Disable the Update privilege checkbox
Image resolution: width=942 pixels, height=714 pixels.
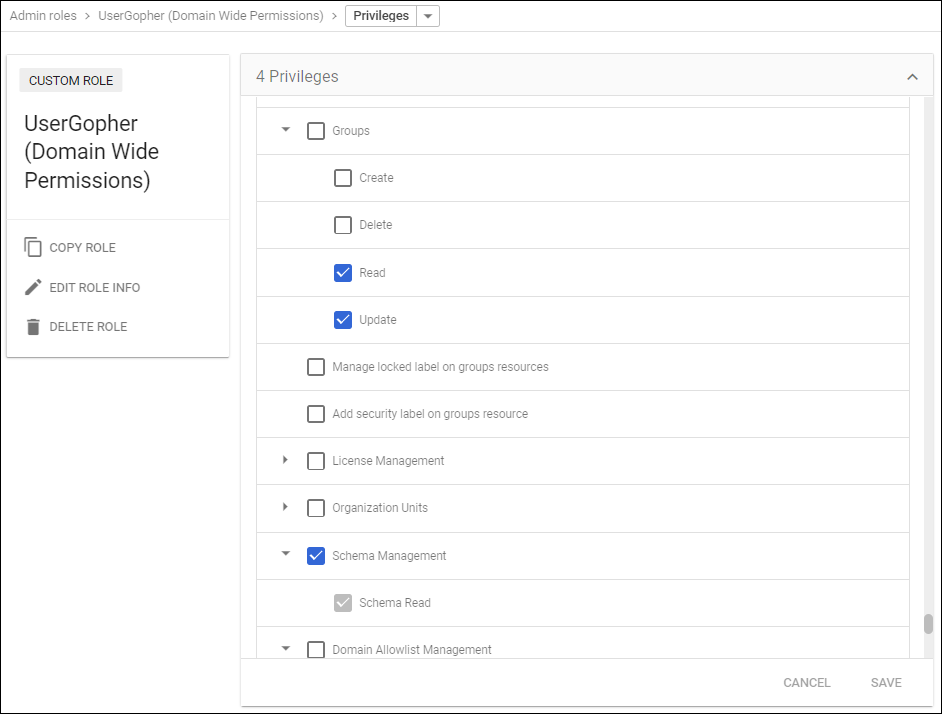pyautogui.click(x=343, y=319)
